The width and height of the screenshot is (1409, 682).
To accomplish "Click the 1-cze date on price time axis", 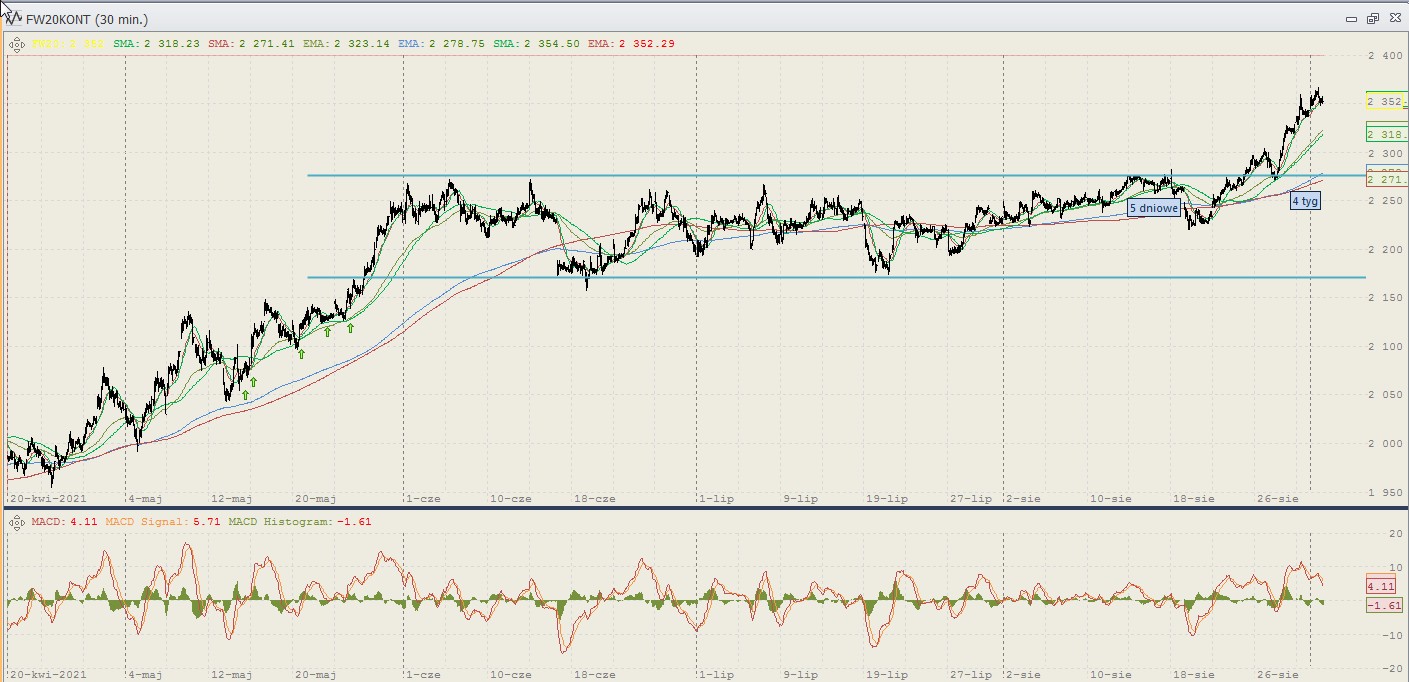I will [x=421, y=498].
